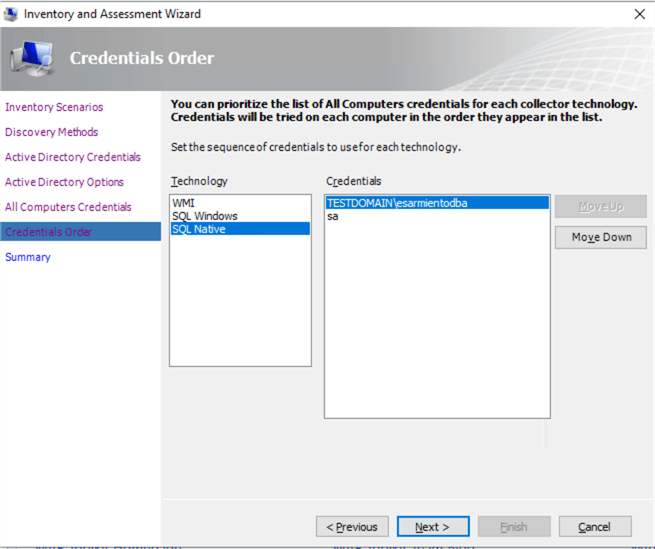Click the disabled Move Up button

click(x=601, y=206)
